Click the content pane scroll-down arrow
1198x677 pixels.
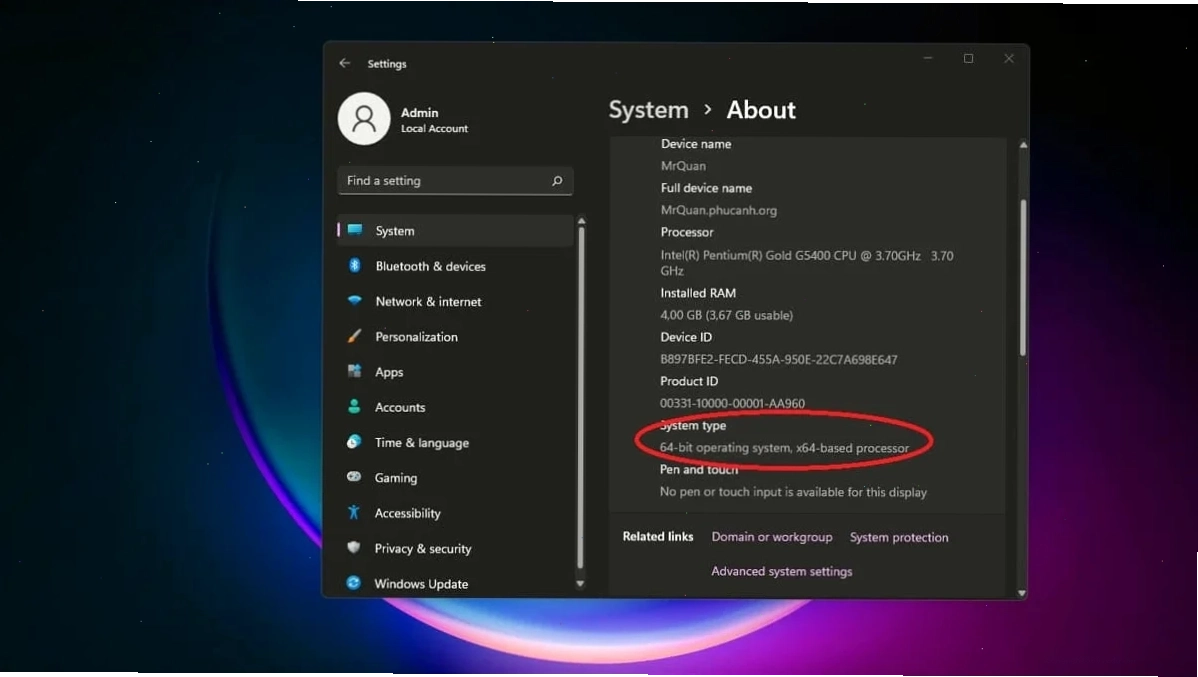click(x=1022, y=593)
